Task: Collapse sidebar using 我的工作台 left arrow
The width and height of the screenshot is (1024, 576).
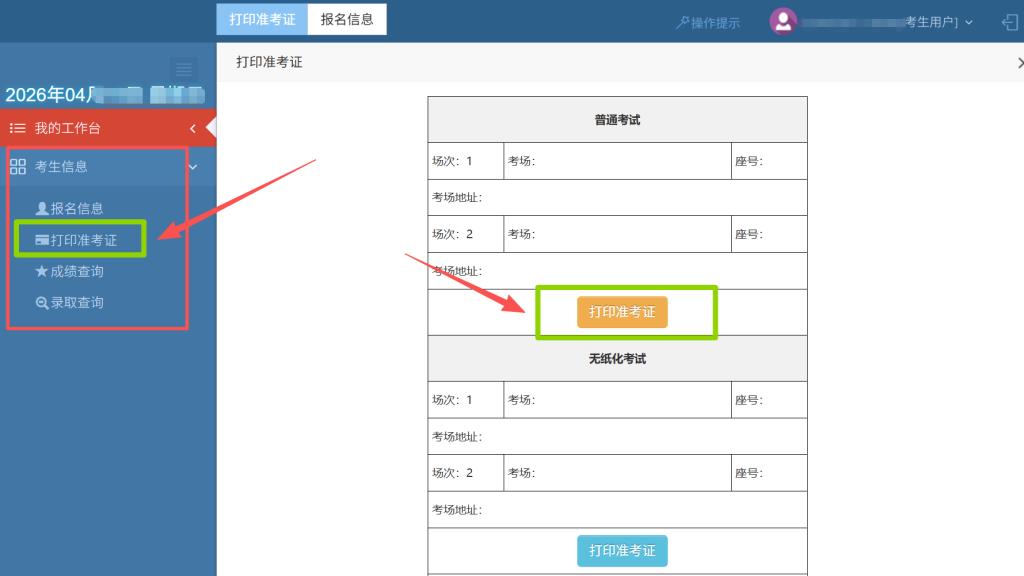Action: pyautogui.click(x=193, y=128)
